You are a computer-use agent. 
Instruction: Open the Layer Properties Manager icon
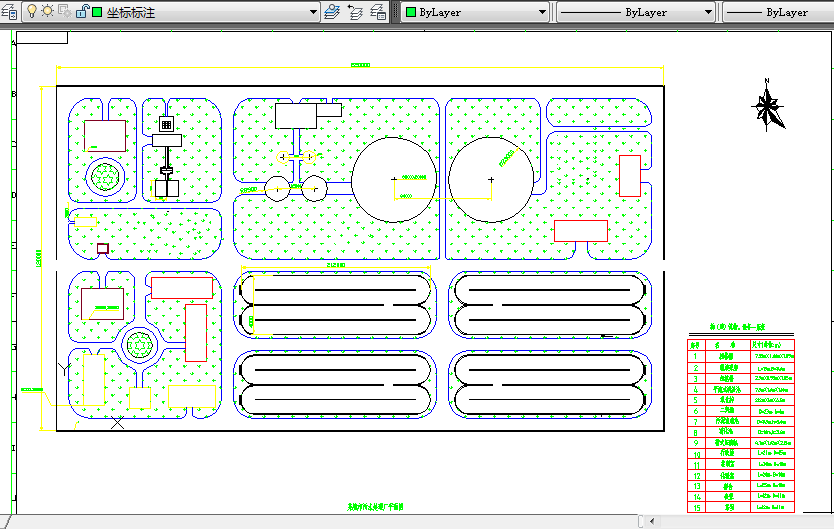tap(8, 12)
